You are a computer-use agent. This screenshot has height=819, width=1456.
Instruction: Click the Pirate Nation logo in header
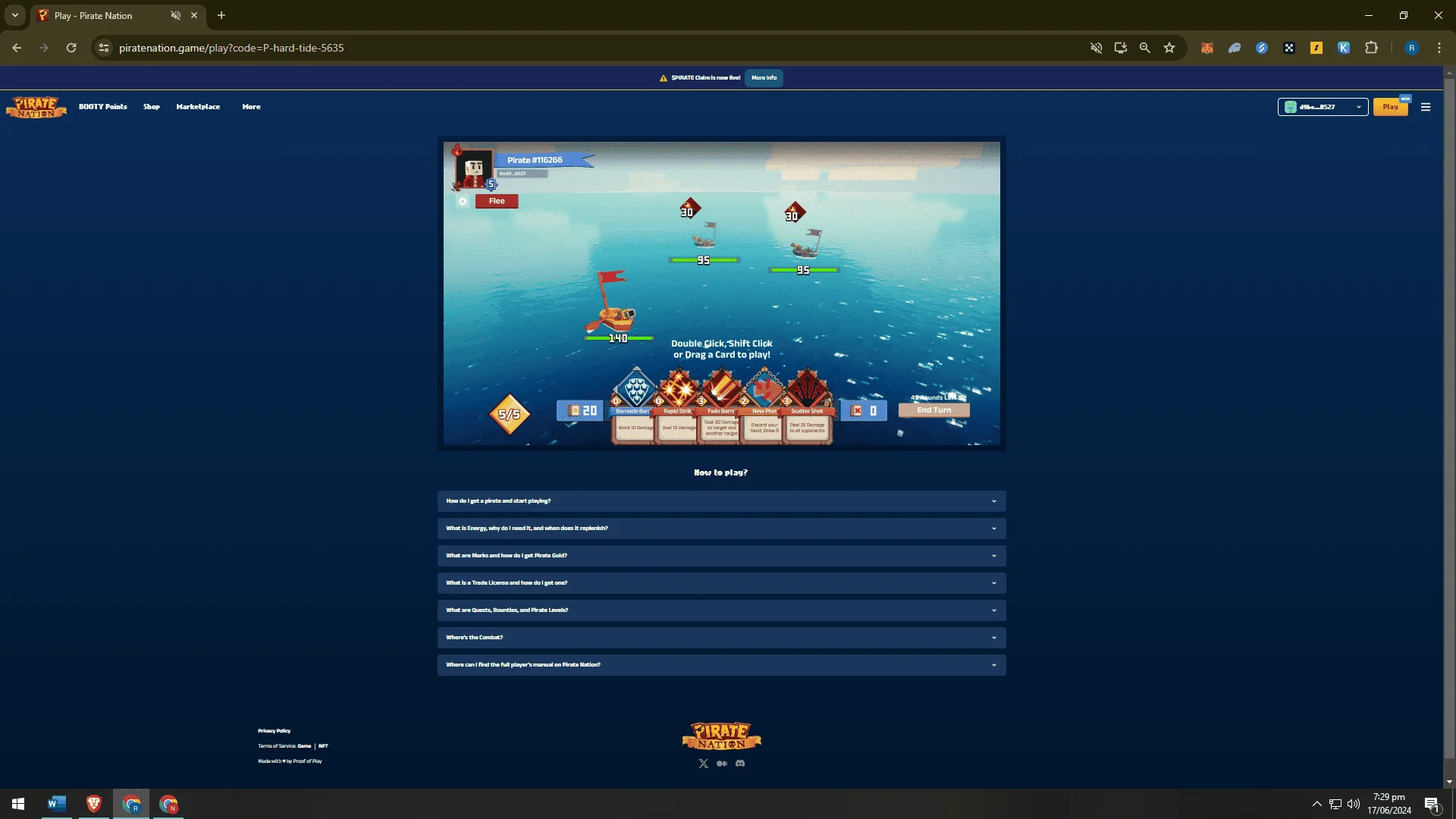(x=36, y=107)
